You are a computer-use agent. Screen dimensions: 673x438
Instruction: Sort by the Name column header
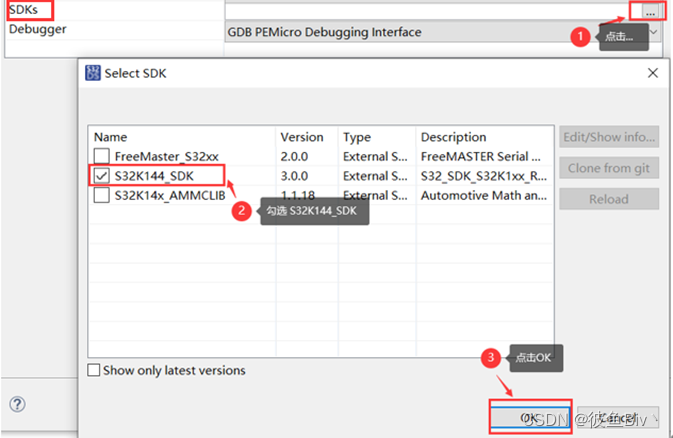[x=111, y=137]
